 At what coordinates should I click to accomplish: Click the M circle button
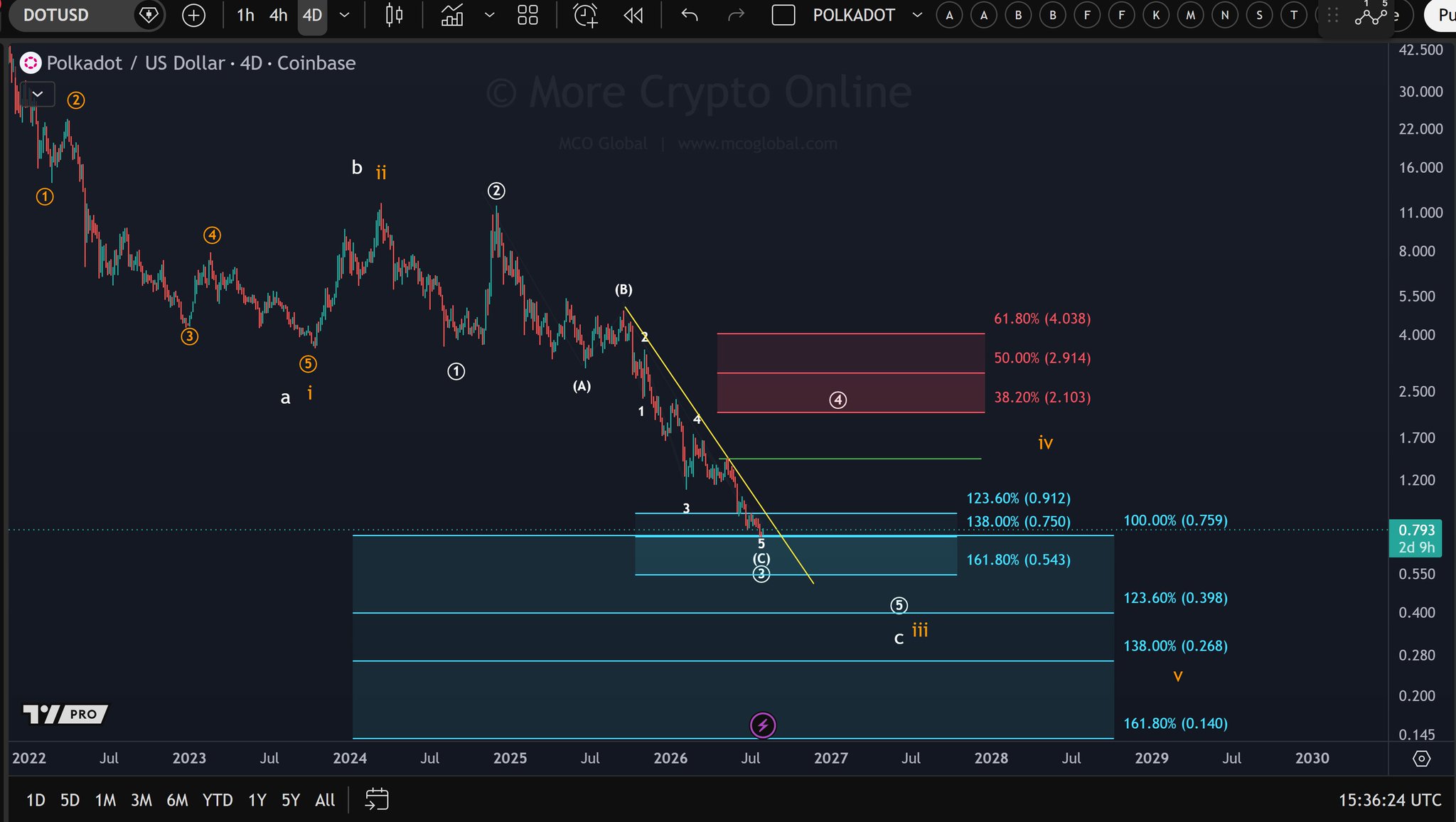[1191, 15]
